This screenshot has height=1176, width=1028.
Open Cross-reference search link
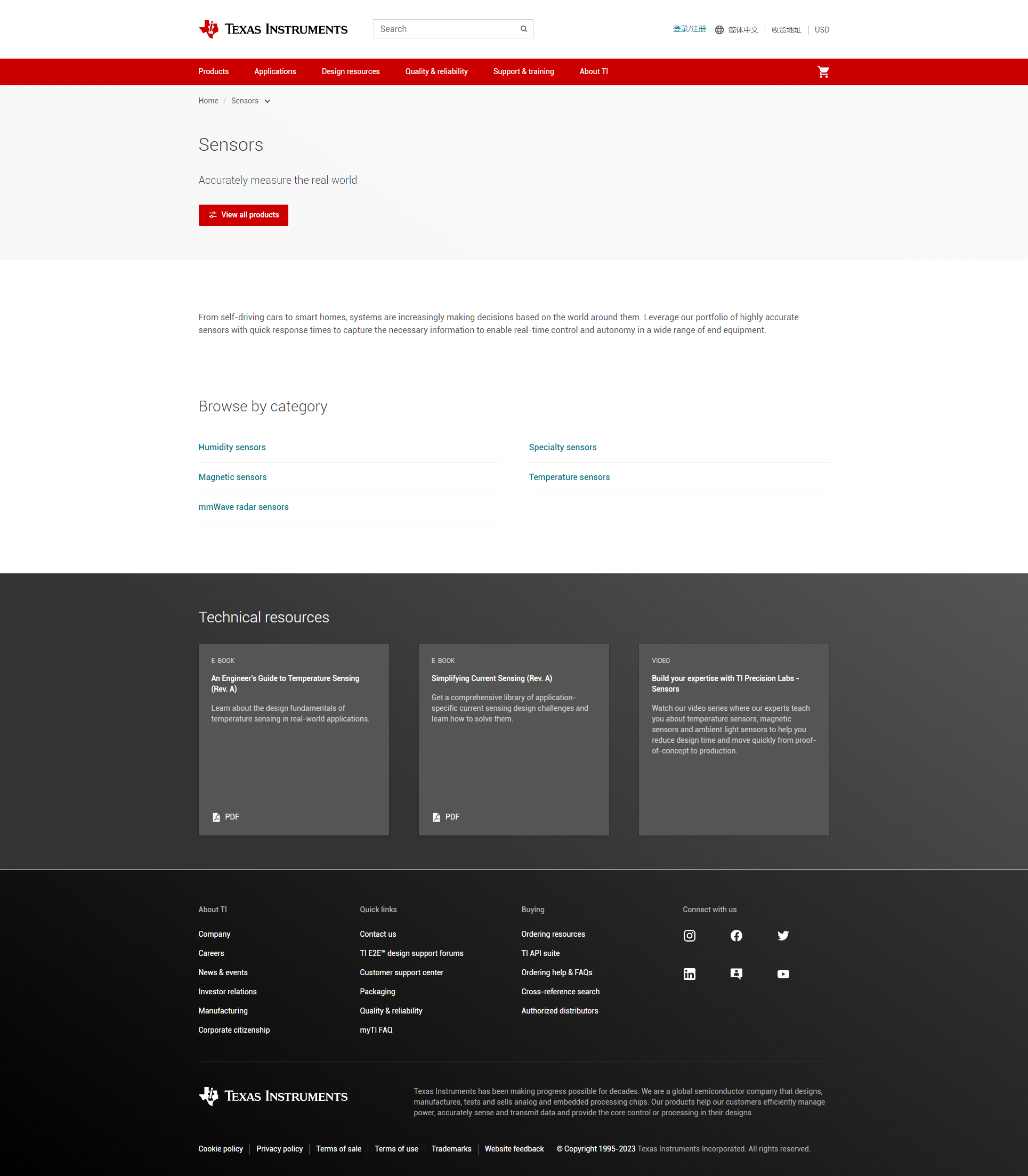pos(561,992)
